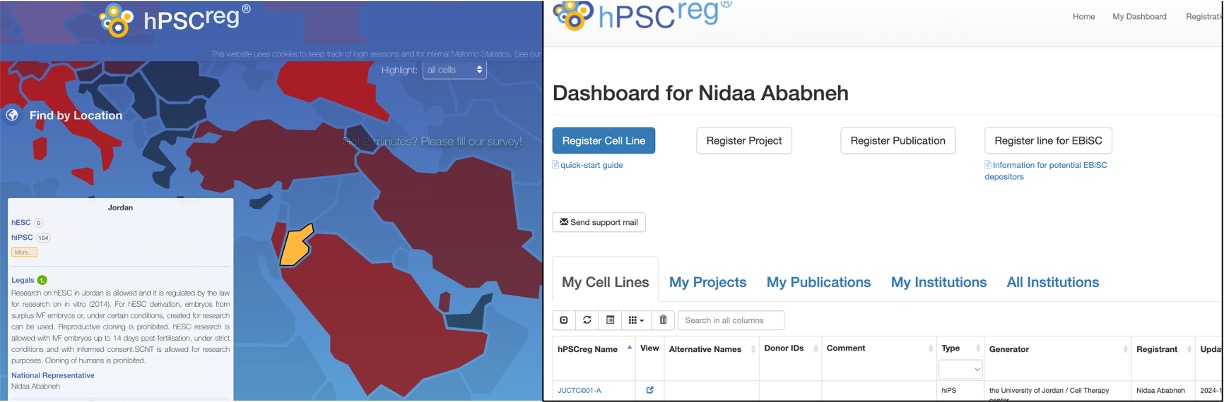The image size is (1224, 402).
Task: Click the refresh icon in table toolbar
Action: [587, 320]
